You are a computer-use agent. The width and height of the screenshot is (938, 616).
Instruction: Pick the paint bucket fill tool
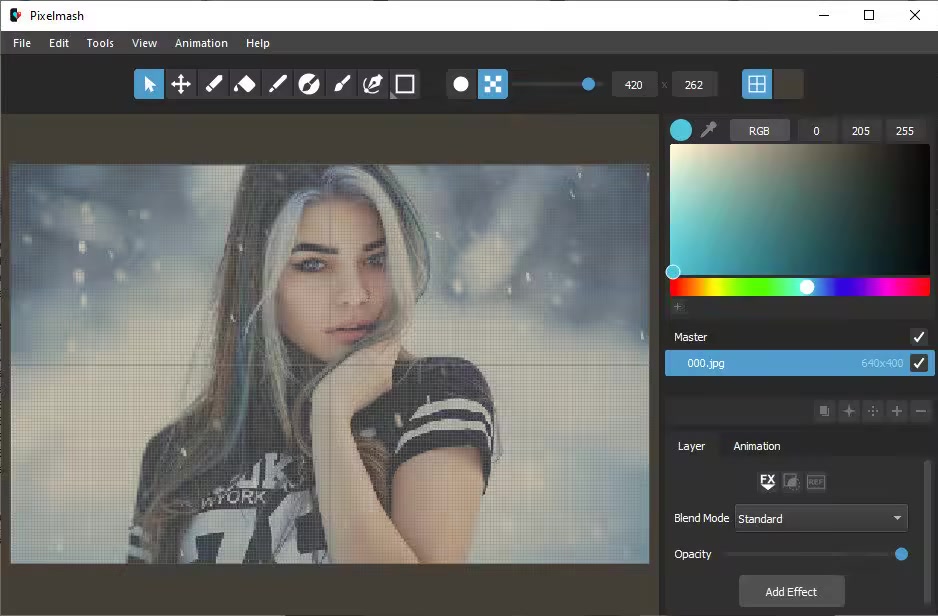[x=245, y=85]
